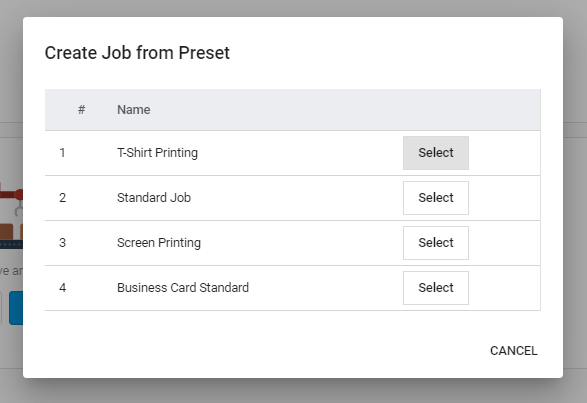This screenshot has width=587, height=403.
Task: Click row number 3 in the table
Action: click(x=62, y=243)
